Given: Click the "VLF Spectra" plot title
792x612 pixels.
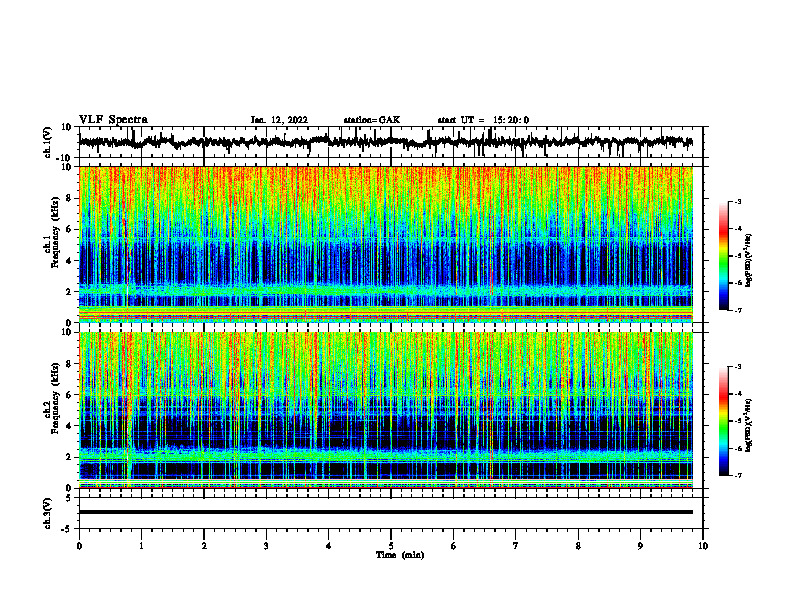Looking at the screenshot, I should [113, 120].
